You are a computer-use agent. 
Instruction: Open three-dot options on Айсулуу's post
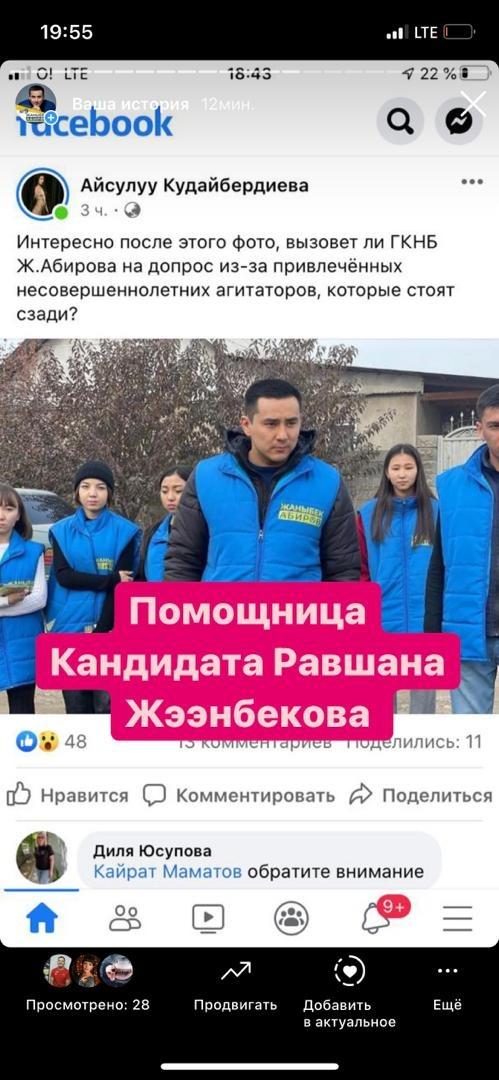point(472,182)
